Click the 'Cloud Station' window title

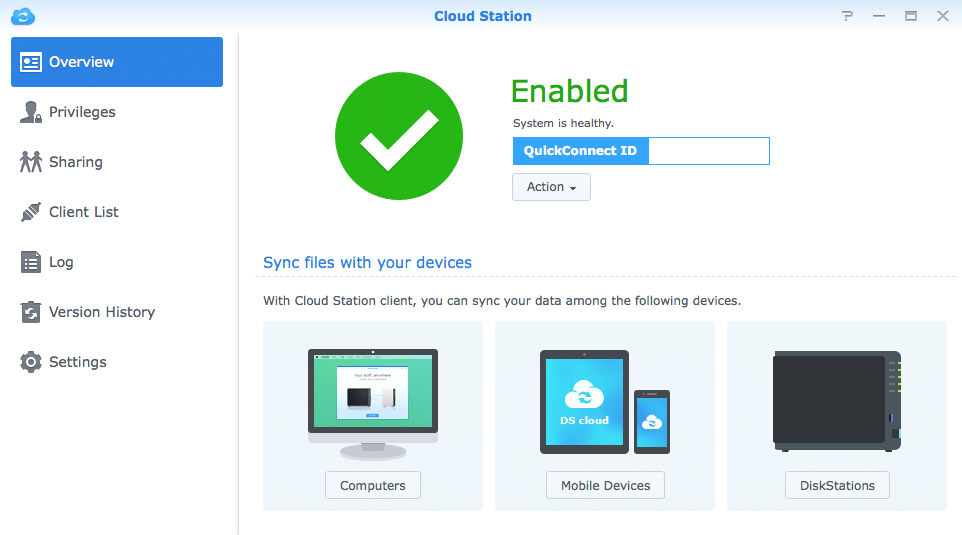(x=483, y=16)
